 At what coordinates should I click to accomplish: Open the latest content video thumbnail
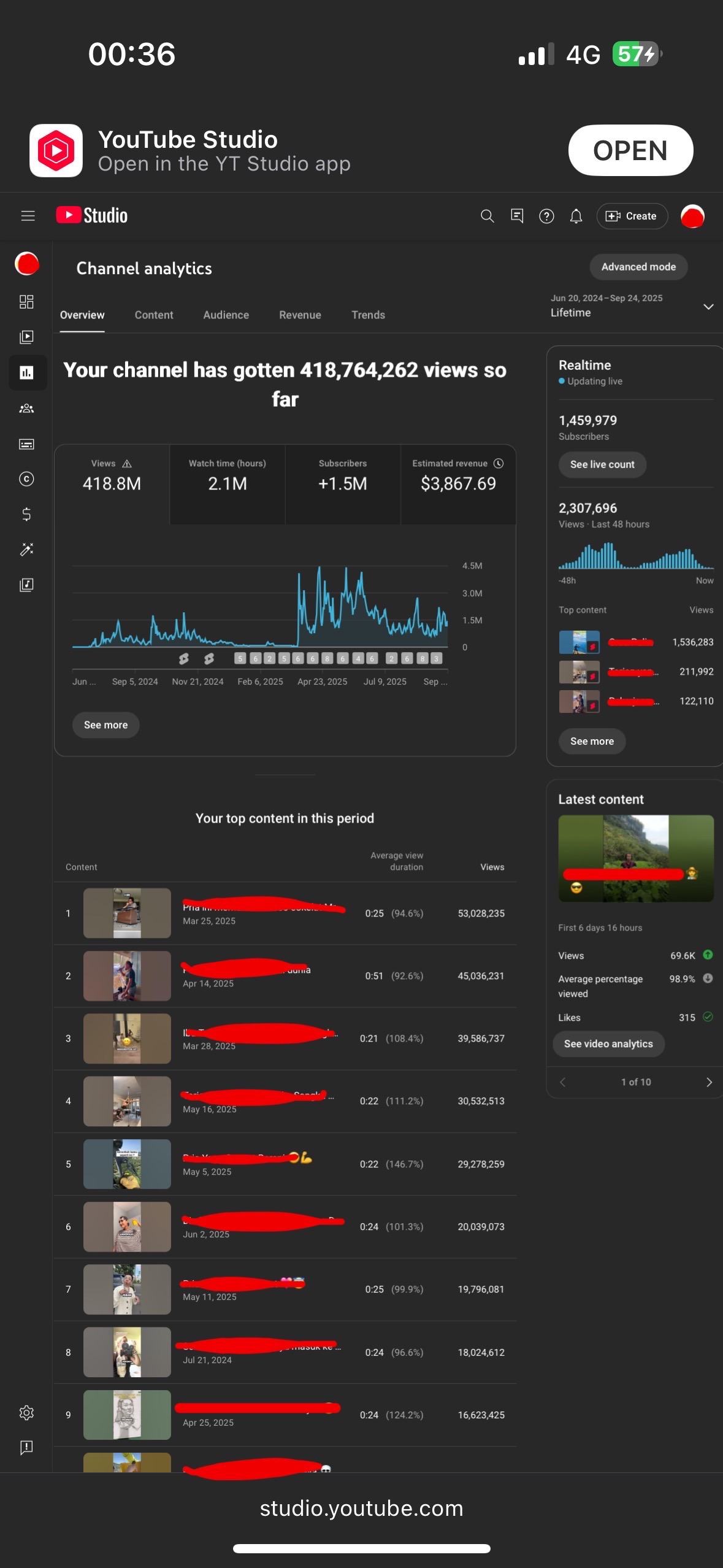click(635, 858)
